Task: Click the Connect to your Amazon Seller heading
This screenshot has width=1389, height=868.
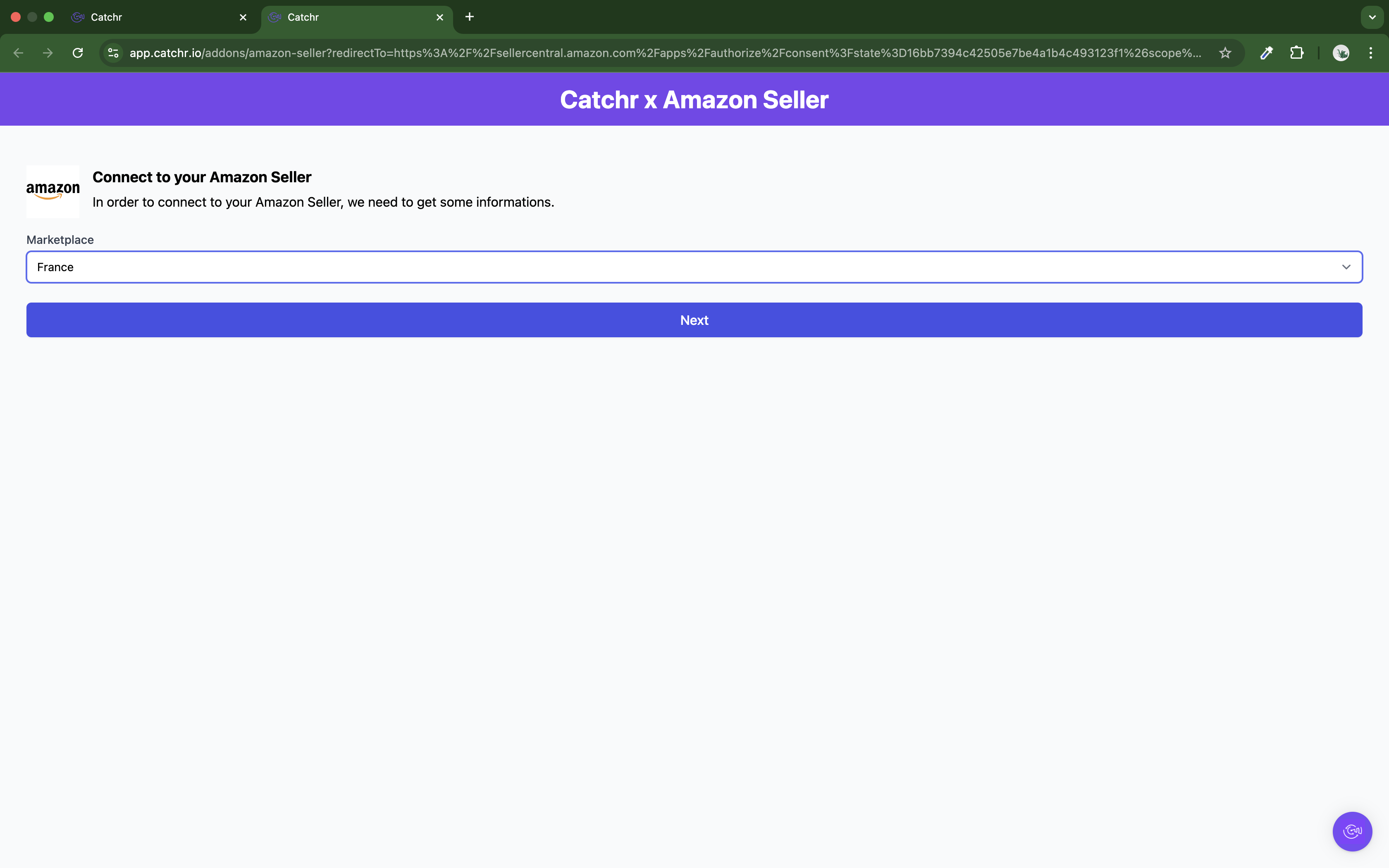Action: click(202, 177)
